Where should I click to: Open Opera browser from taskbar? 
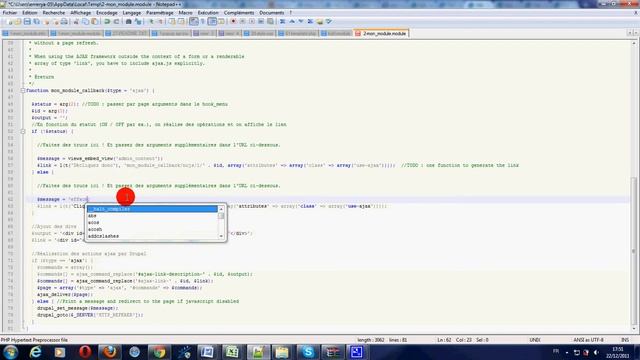[x=85, y=352]
